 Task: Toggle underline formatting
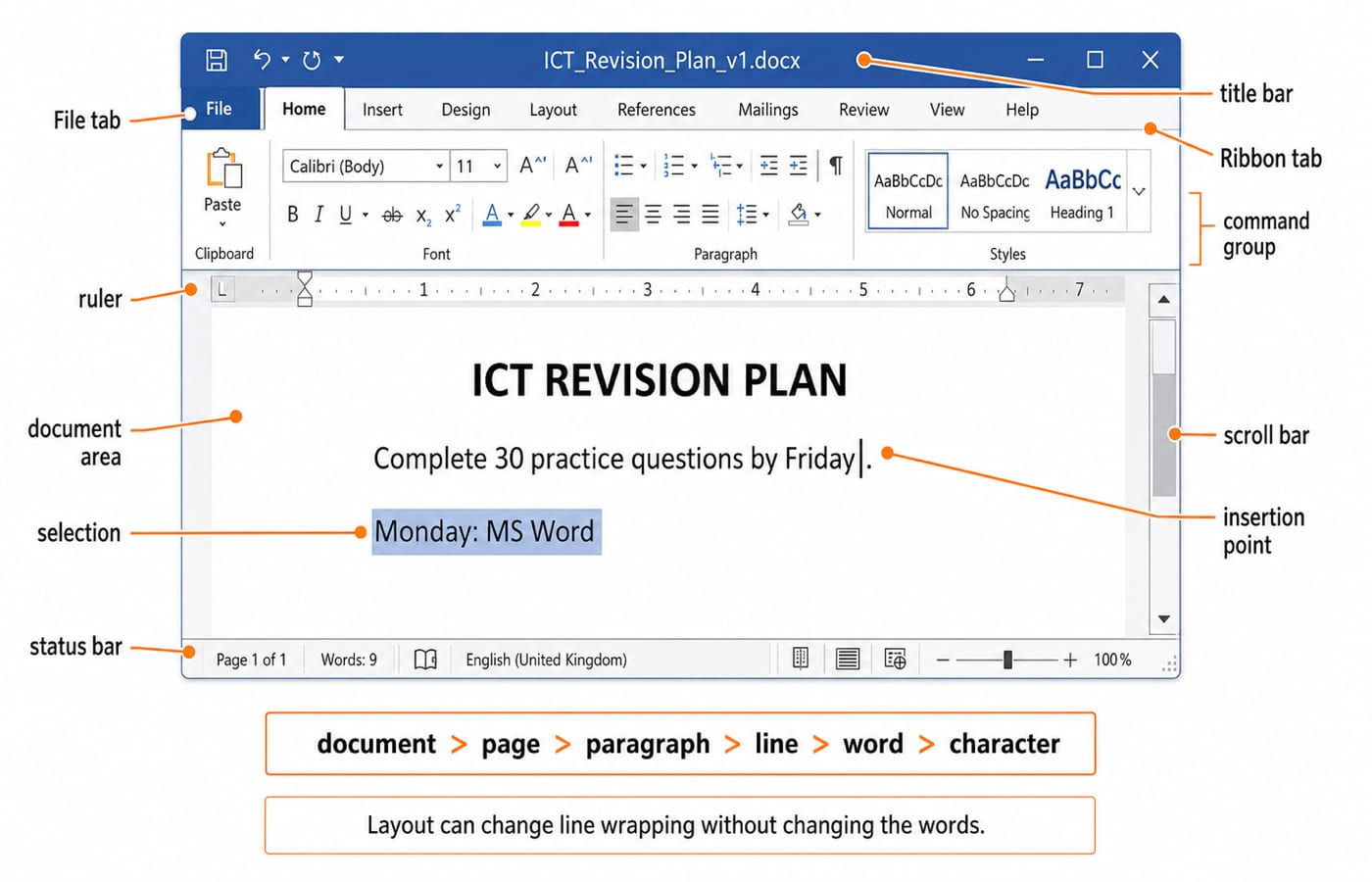[345, 215]
